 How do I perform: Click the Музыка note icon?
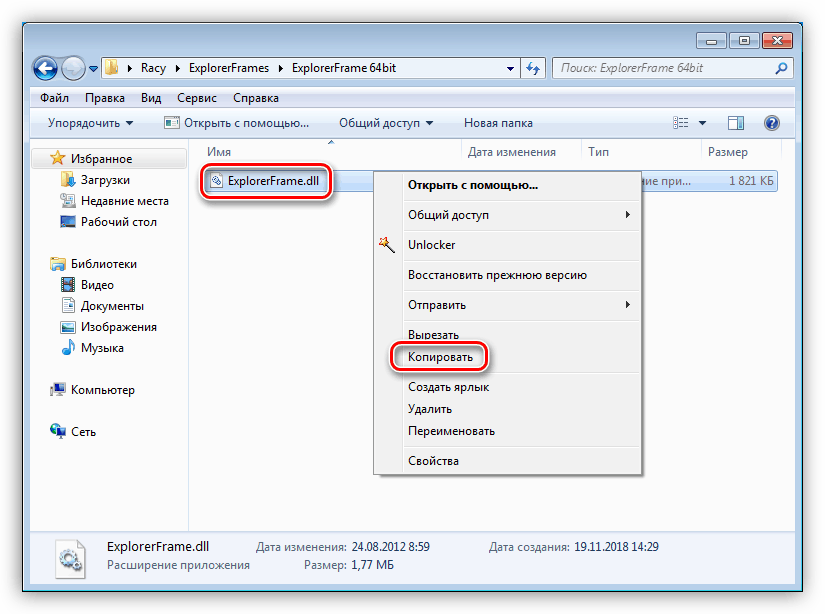pyautogui.click(x=68, y=348)
